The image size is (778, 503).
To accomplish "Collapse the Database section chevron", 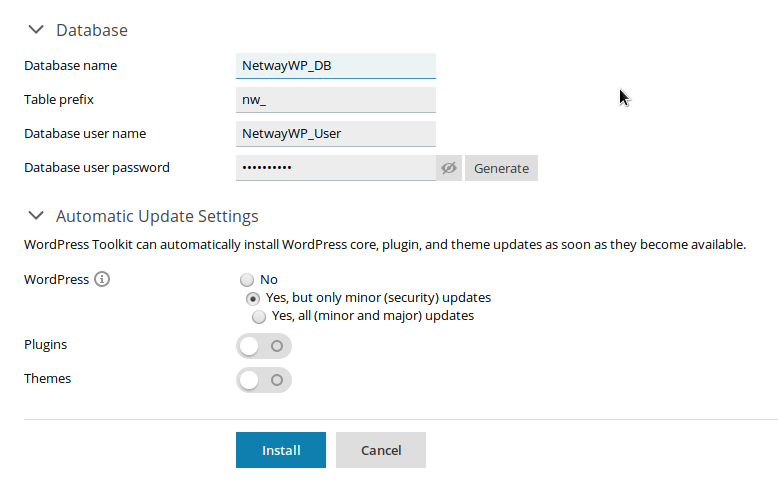I will click(x=36, y=30).
